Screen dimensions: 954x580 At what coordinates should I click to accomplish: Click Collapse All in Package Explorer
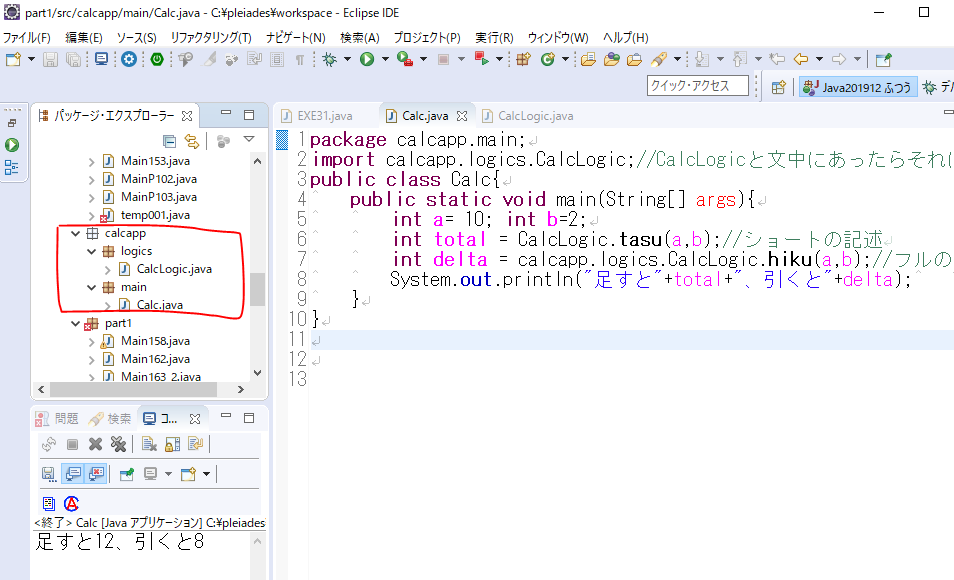170,141
